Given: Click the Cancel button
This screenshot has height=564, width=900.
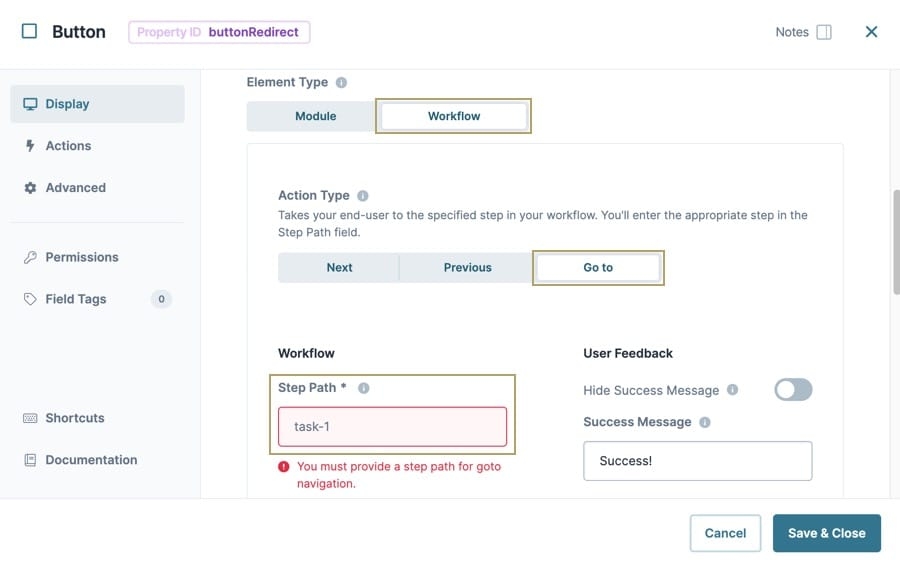Looking at the screenshot, I should (725, 533).
